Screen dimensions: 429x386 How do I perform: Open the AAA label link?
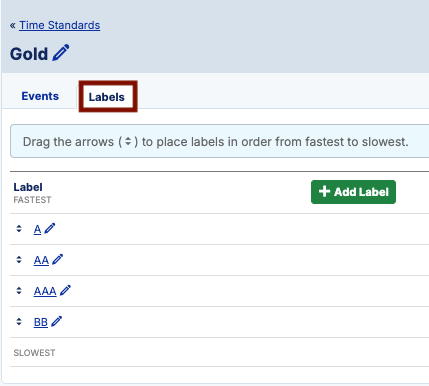(x=45, y=291)
